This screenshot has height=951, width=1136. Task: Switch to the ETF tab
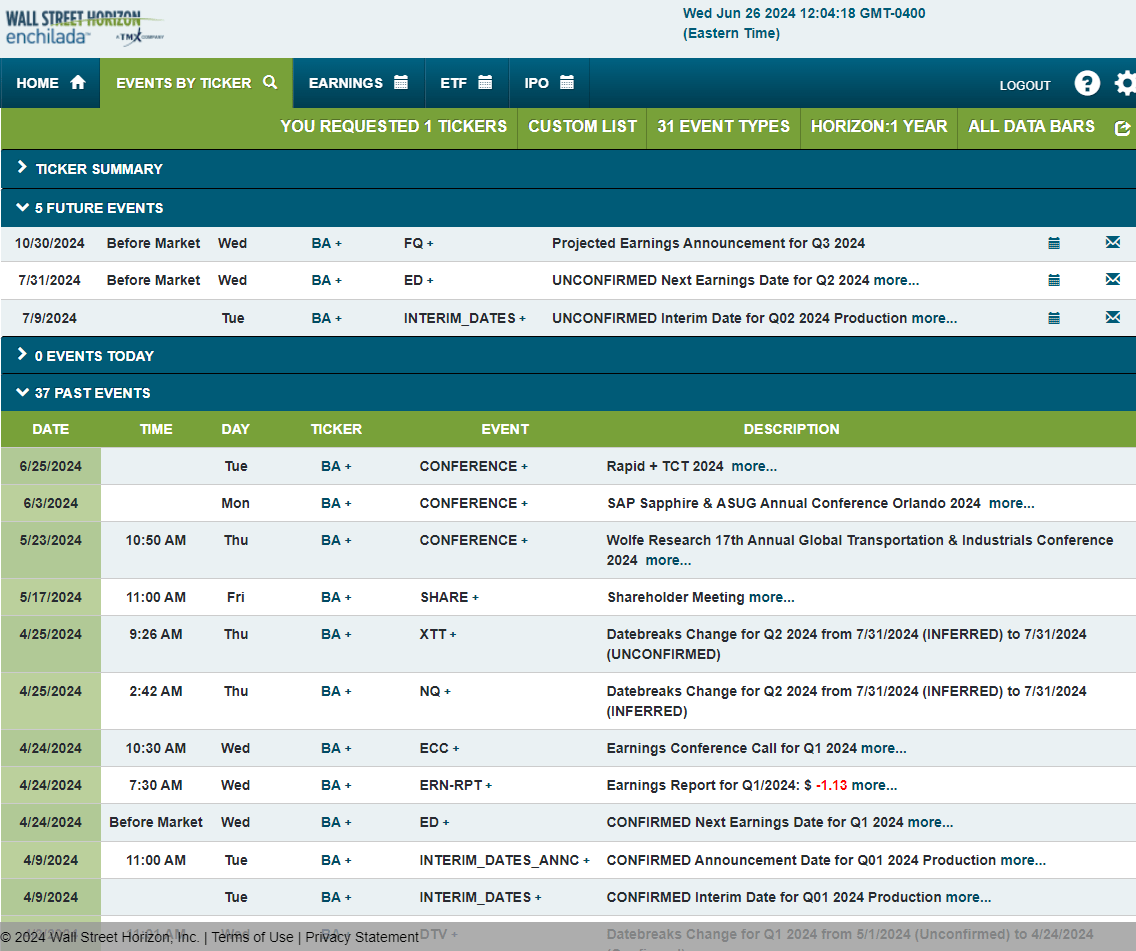coord(467,83)
